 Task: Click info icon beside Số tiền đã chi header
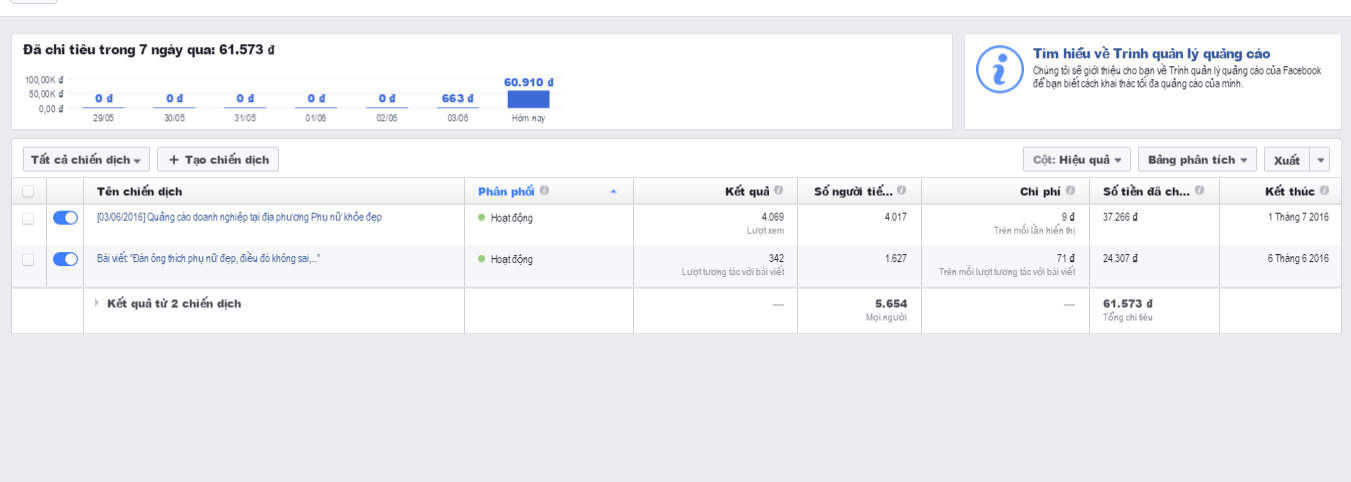(x=1199, y=191)
